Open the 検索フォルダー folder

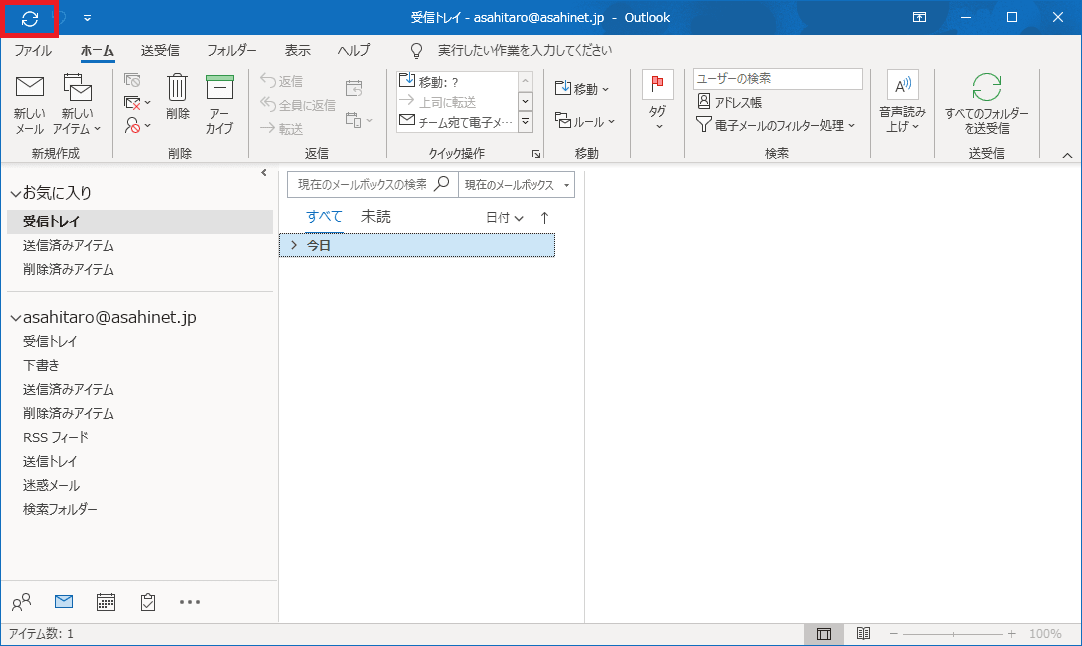60,509
